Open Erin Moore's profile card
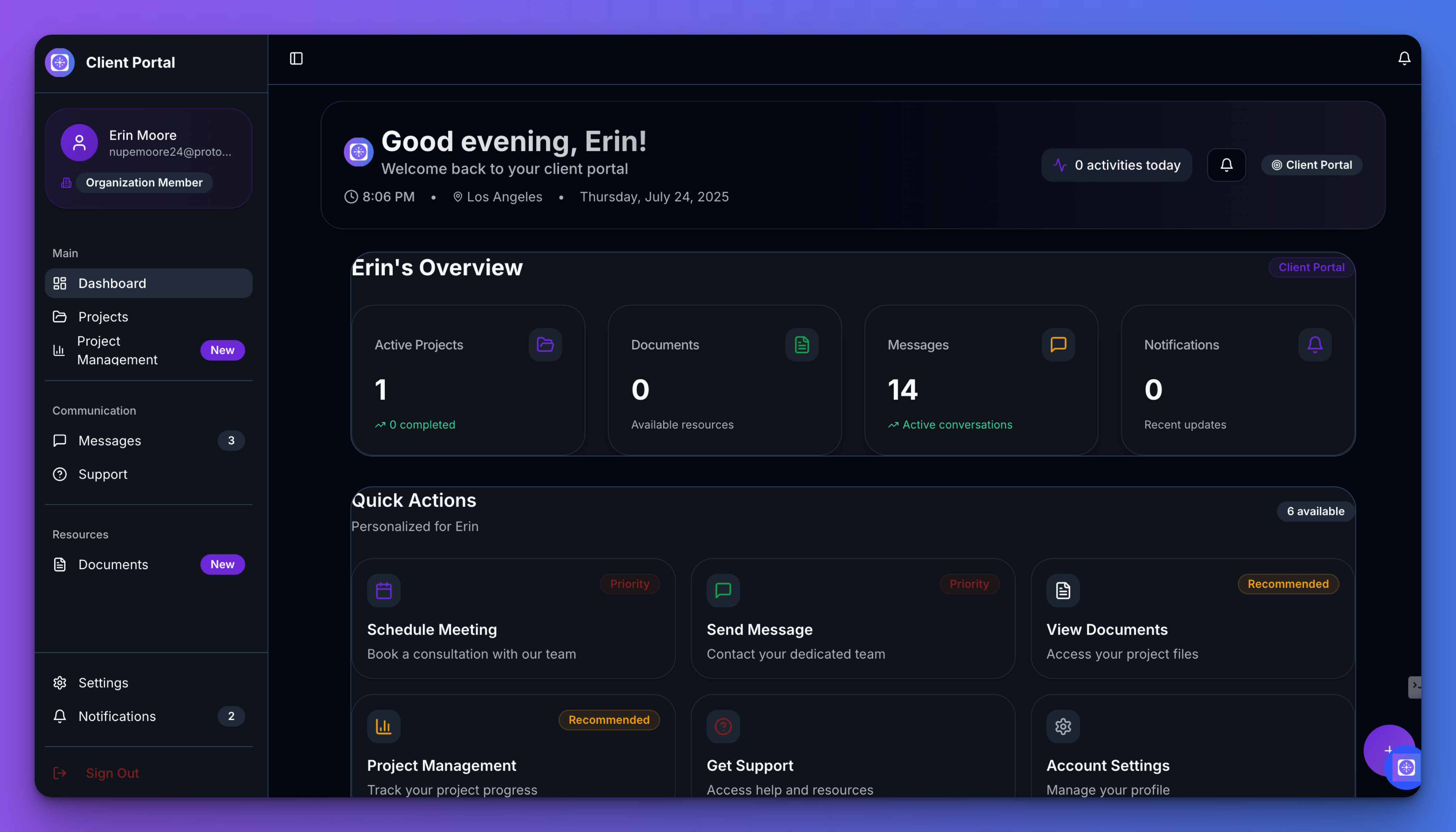 149,158
